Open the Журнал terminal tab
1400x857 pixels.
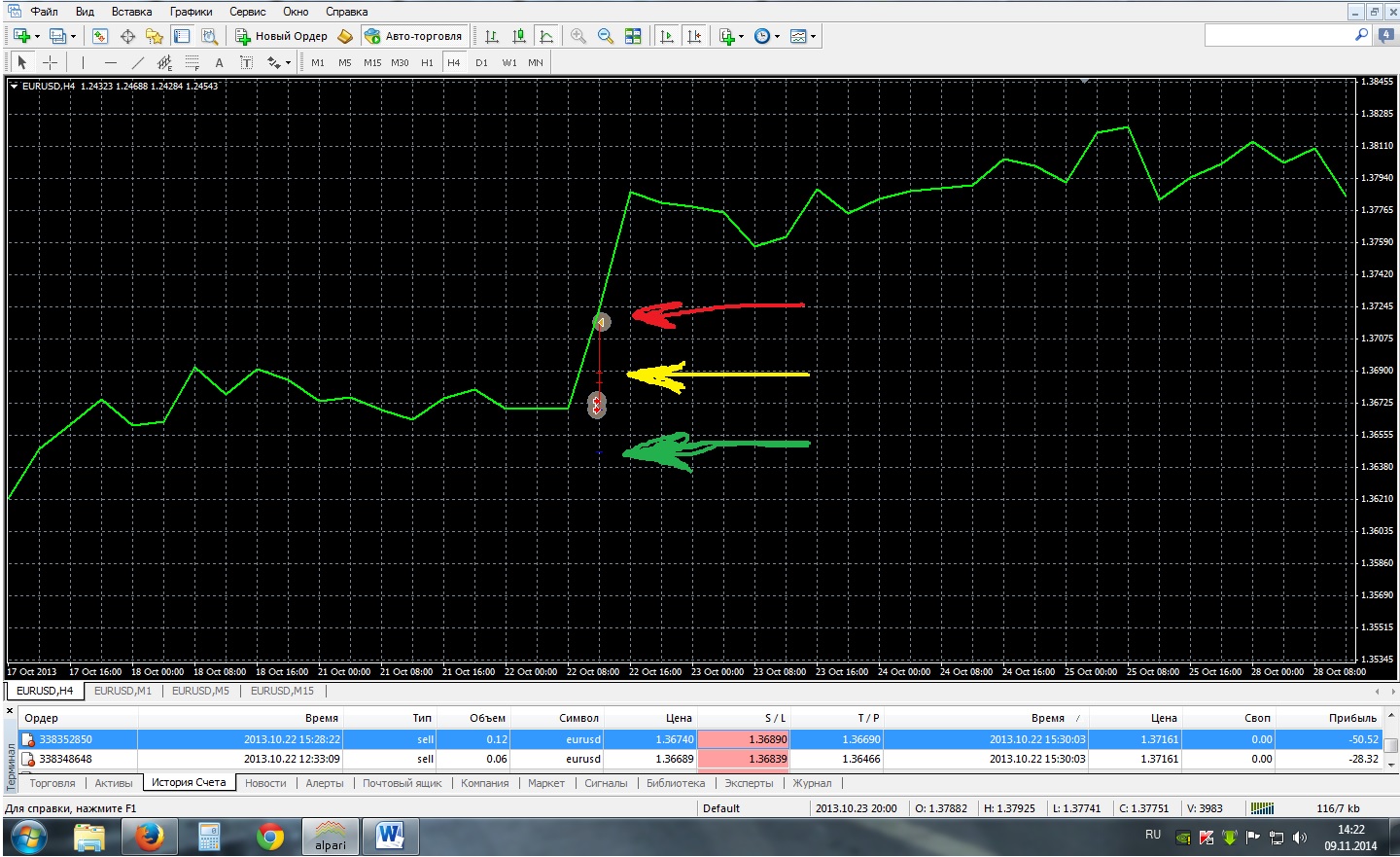[812, 783]
